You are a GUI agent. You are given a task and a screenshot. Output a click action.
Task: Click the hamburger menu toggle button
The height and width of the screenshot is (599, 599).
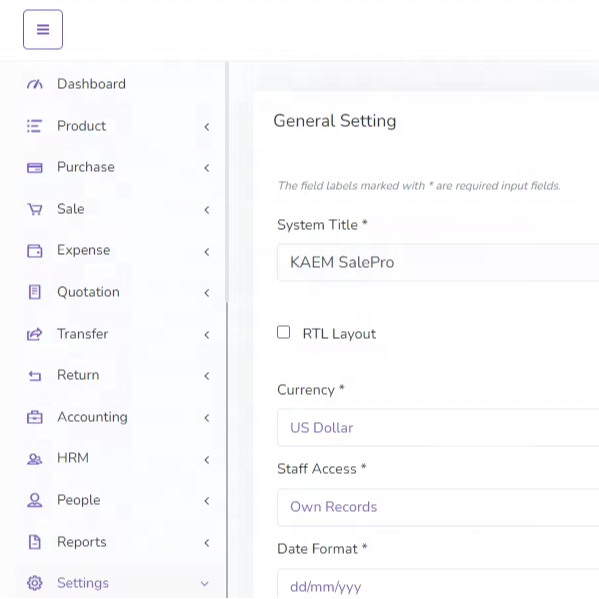point(43,29)
